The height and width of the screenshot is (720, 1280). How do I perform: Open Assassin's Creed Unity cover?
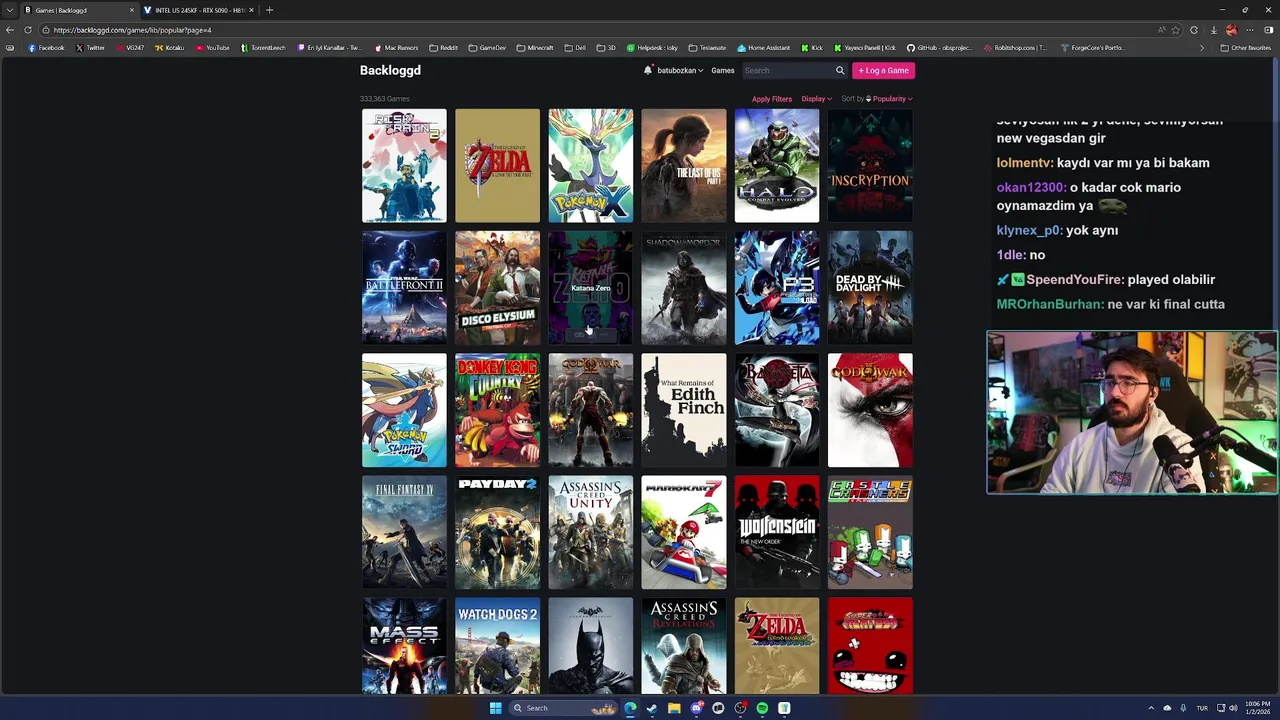tap(590, 532)
